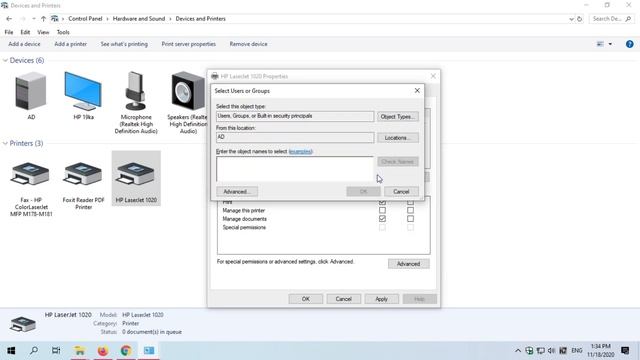Click the object names text box
The height and width of the screenshot is (360, 640).
[295, 169]
